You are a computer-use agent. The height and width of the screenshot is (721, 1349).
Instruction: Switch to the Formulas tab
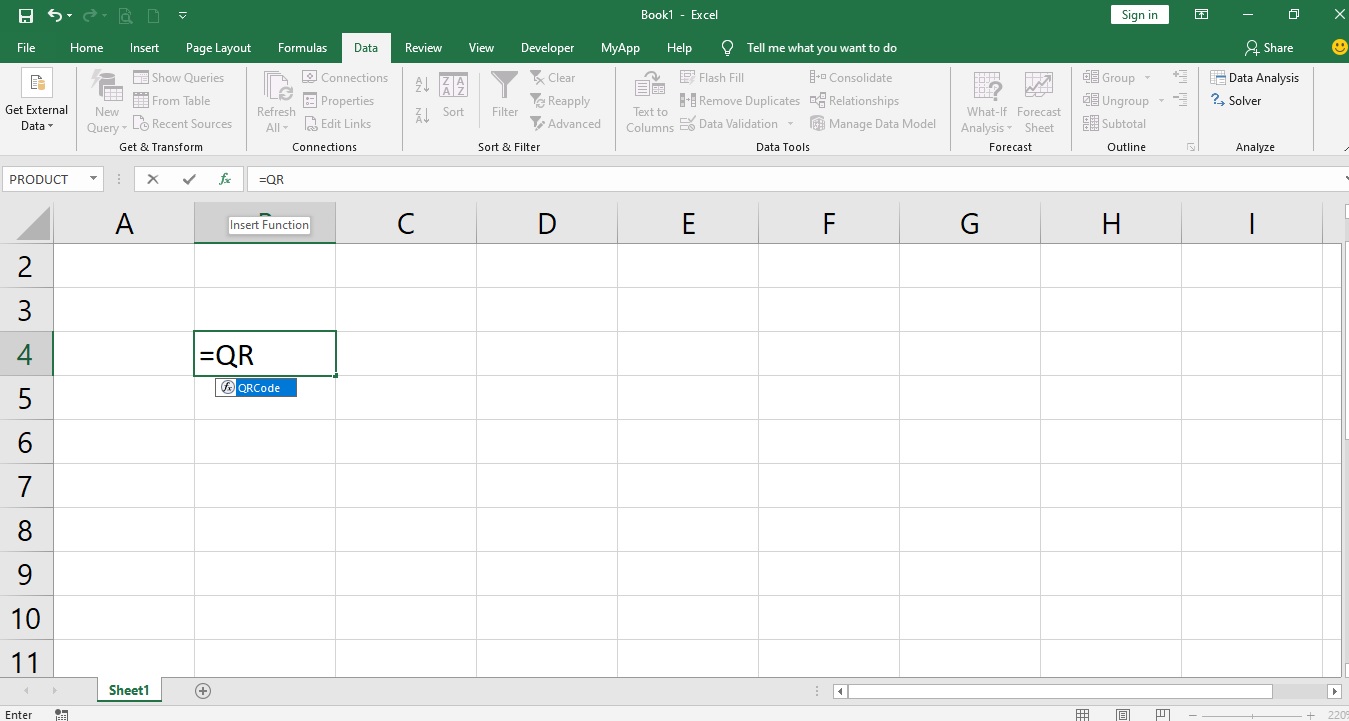pyautogui.click(x=302, y=47)
